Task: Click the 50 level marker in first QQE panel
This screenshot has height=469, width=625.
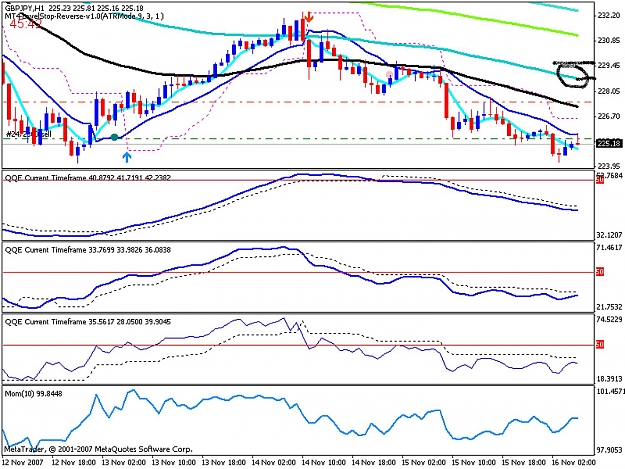Action: coord(599,181)
